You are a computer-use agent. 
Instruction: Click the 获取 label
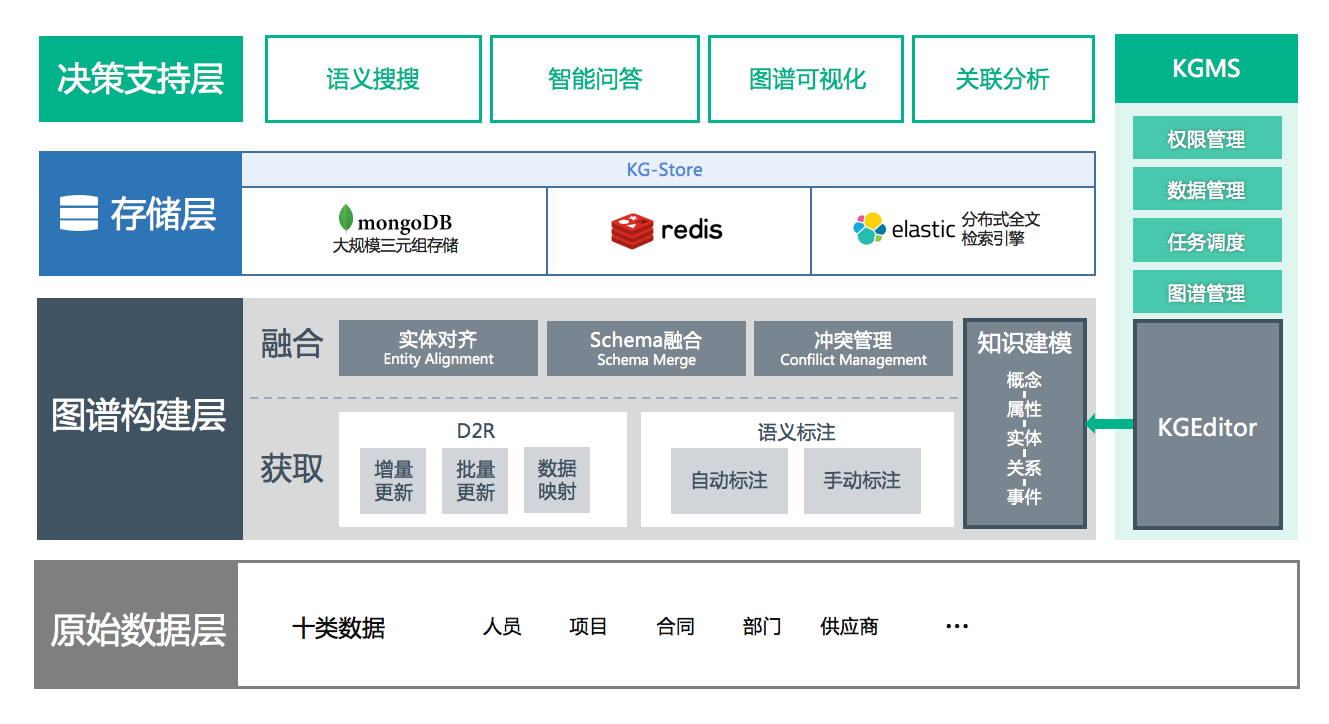tap(292, 467)
